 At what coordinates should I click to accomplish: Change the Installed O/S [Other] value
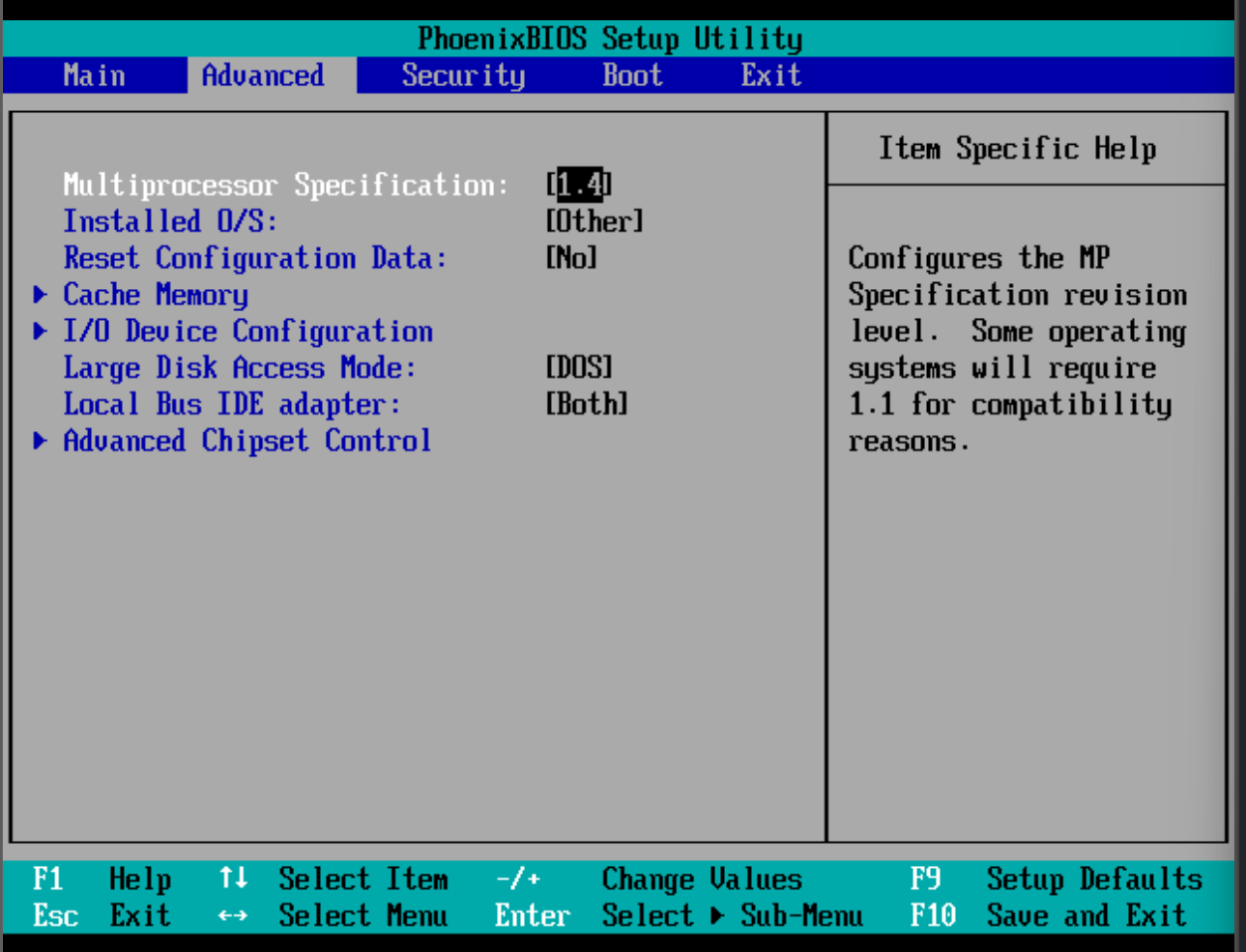coord(594,221)
